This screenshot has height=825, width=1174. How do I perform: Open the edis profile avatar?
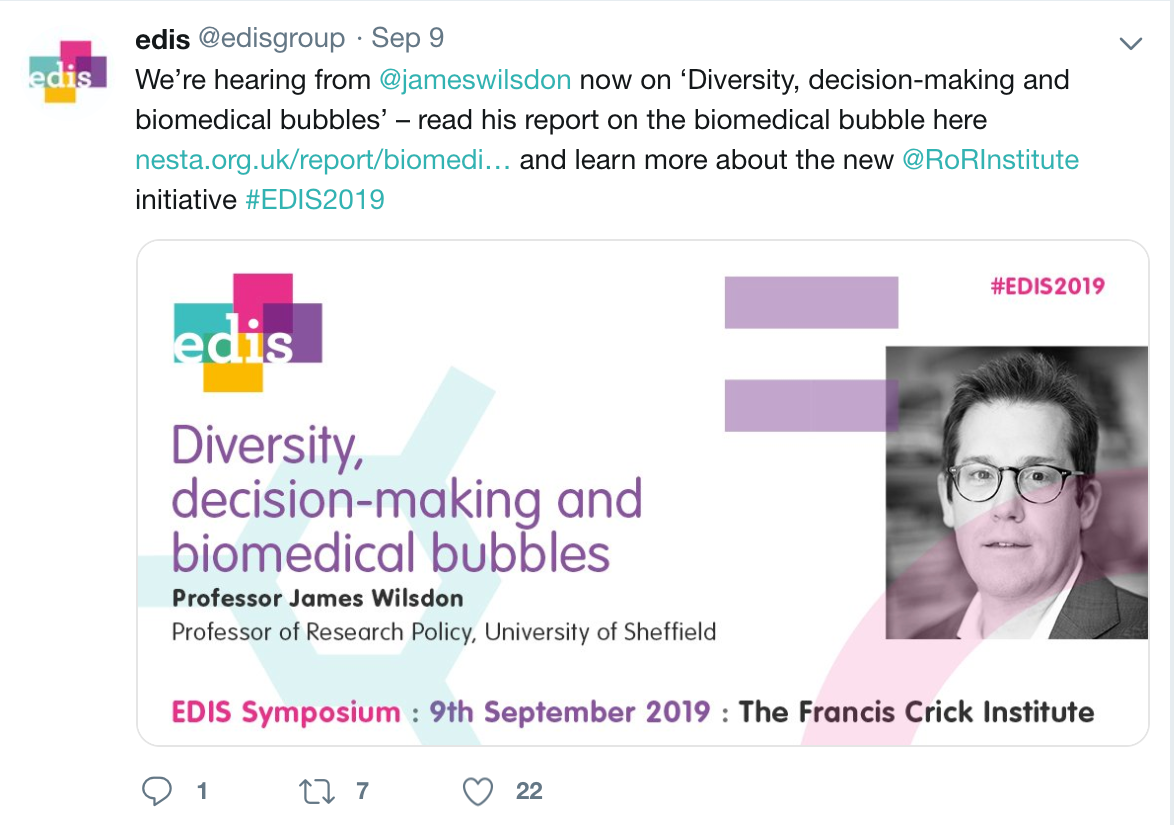click(67, 72)
